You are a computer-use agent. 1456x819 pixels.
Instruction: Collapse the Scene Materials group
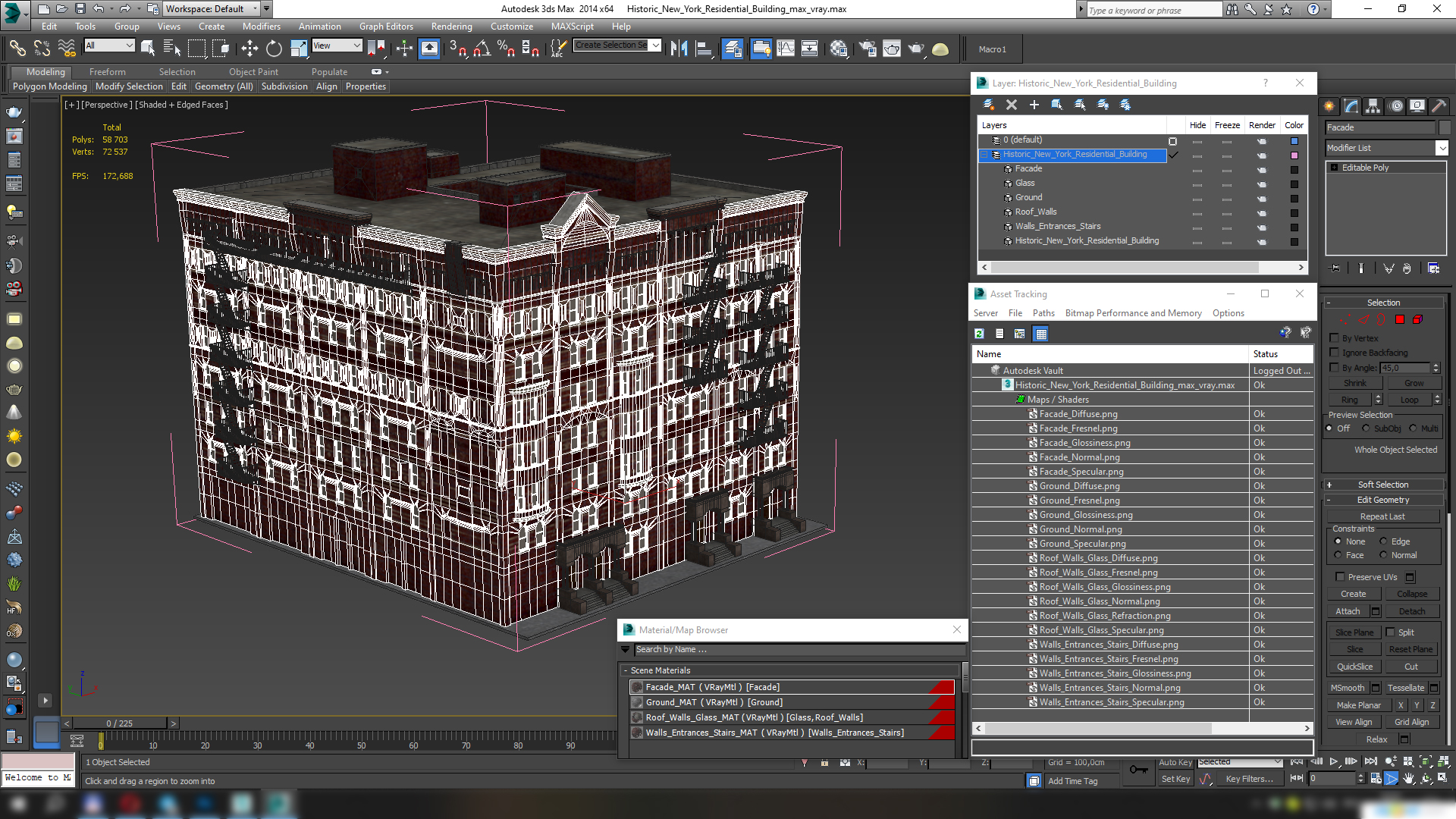(626, 670)
